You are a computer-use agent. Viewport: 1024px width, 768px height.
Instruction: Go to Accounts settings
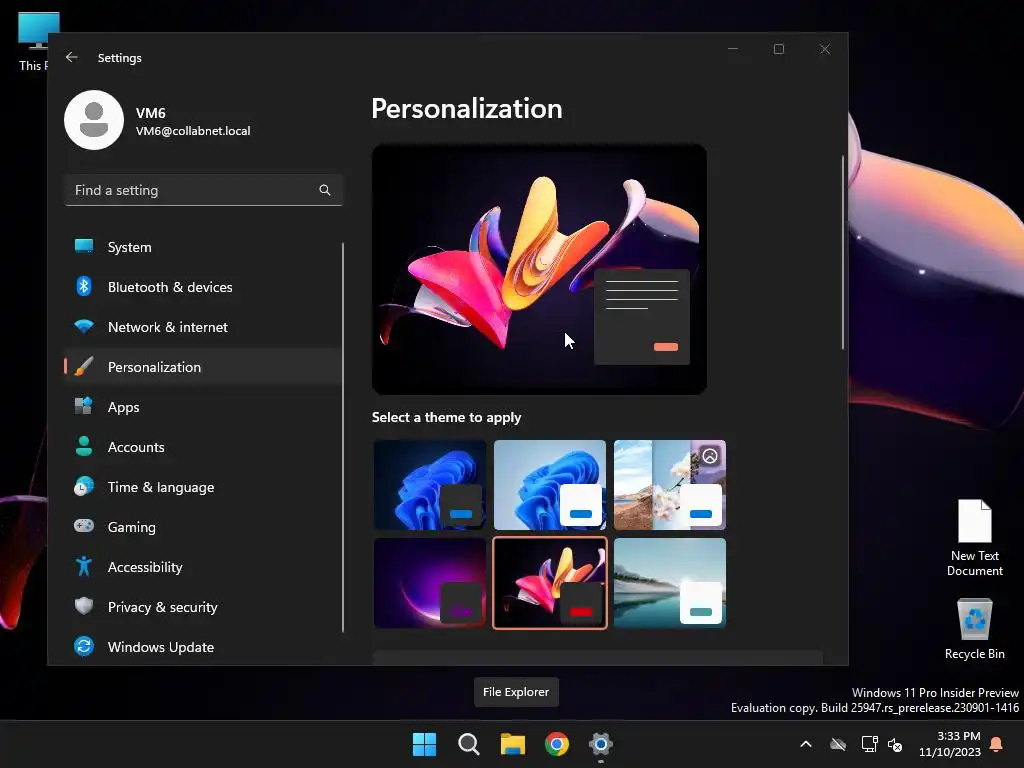pos(204,447)
